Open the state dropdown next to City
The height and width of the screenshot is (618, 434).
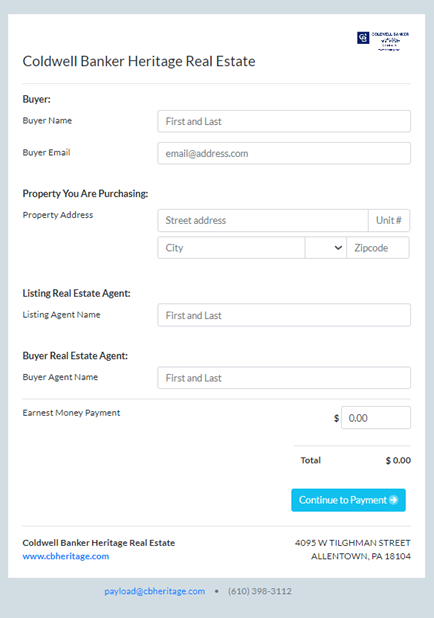pyautogui.click(x=326, y=248)
